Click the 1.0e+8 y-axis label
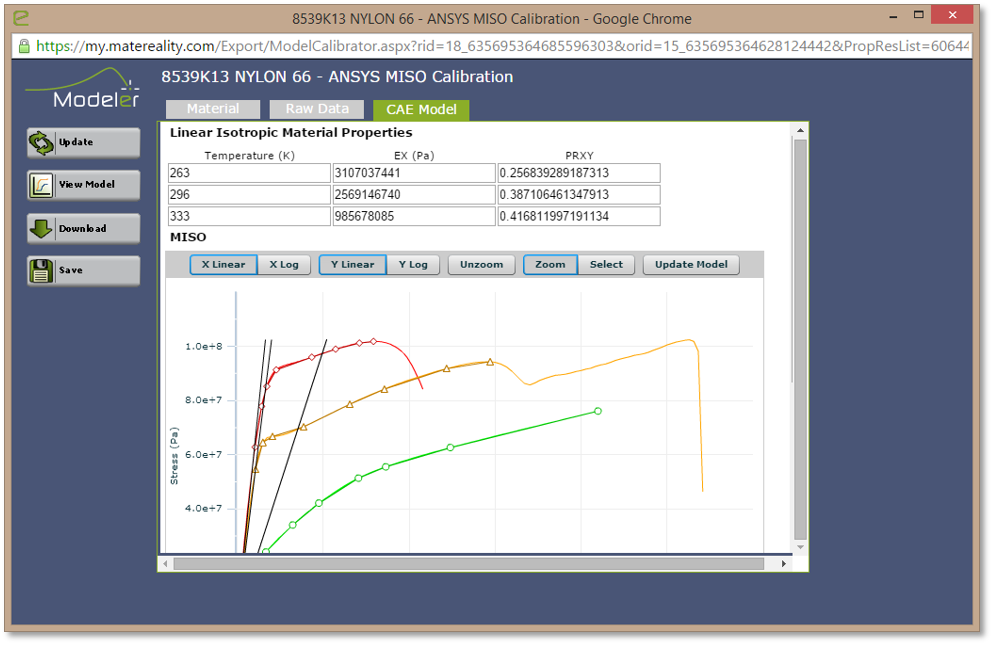The width and height of the screenshot is (993, 645). point(204,347)
